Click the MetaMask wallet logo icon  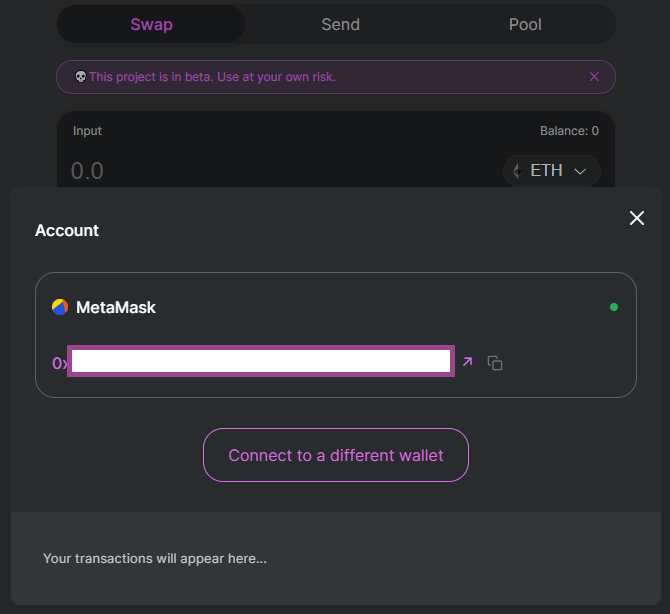60,307
